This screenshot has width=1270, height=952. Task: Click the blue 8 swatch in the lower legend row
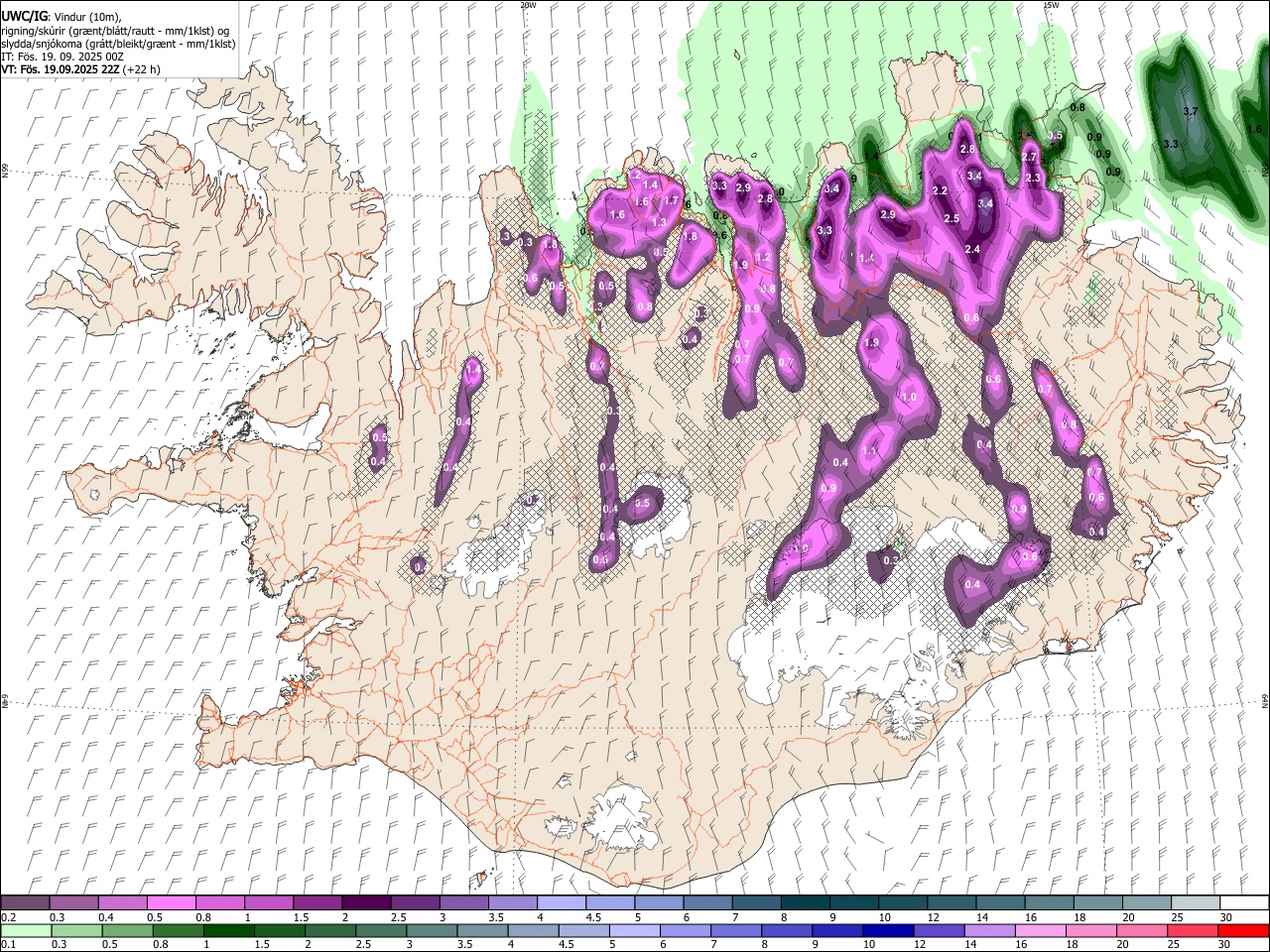[787, 930]
